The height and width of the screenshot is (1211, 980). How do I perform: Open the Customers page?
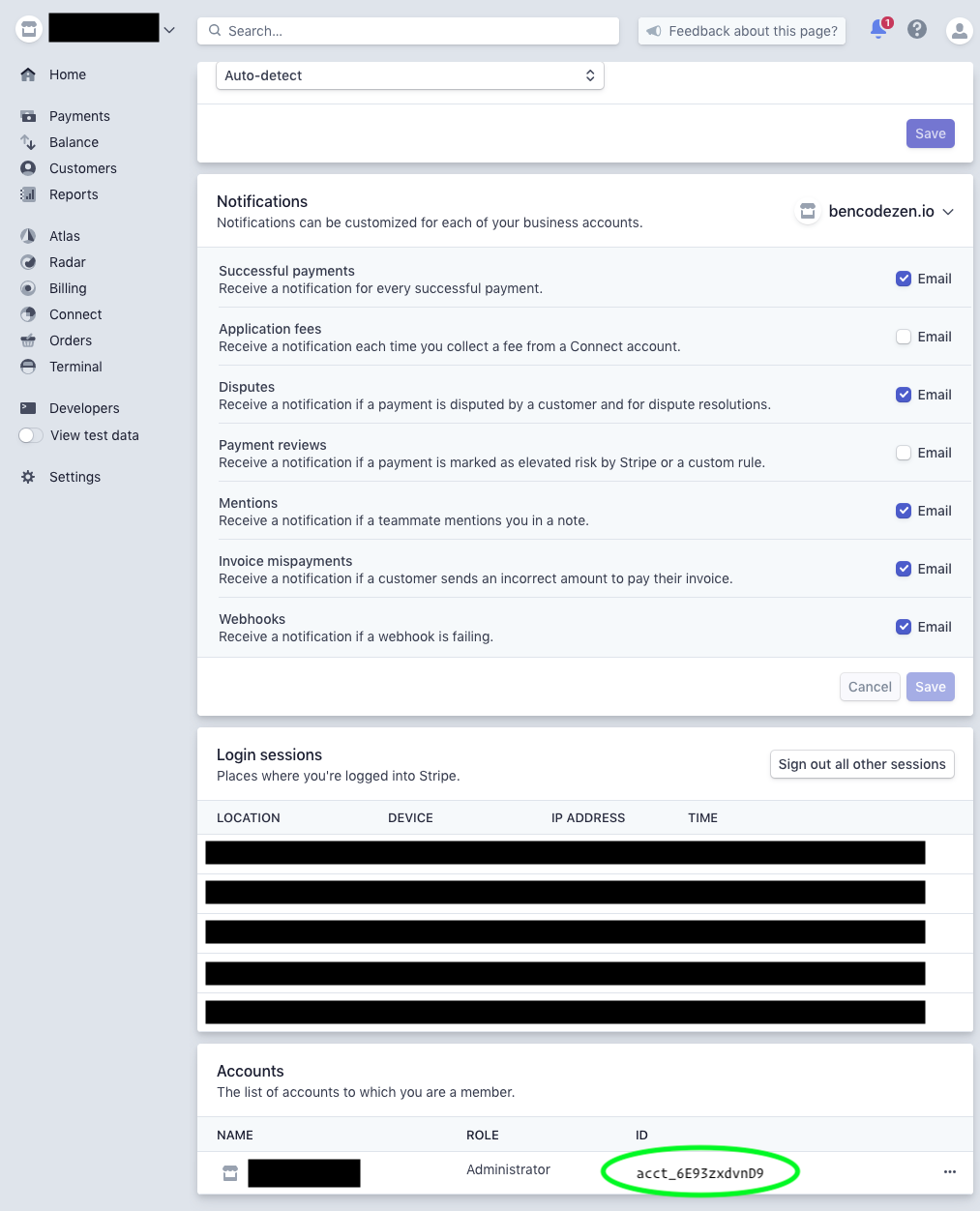pyautogui.click(x=82, y=167)
